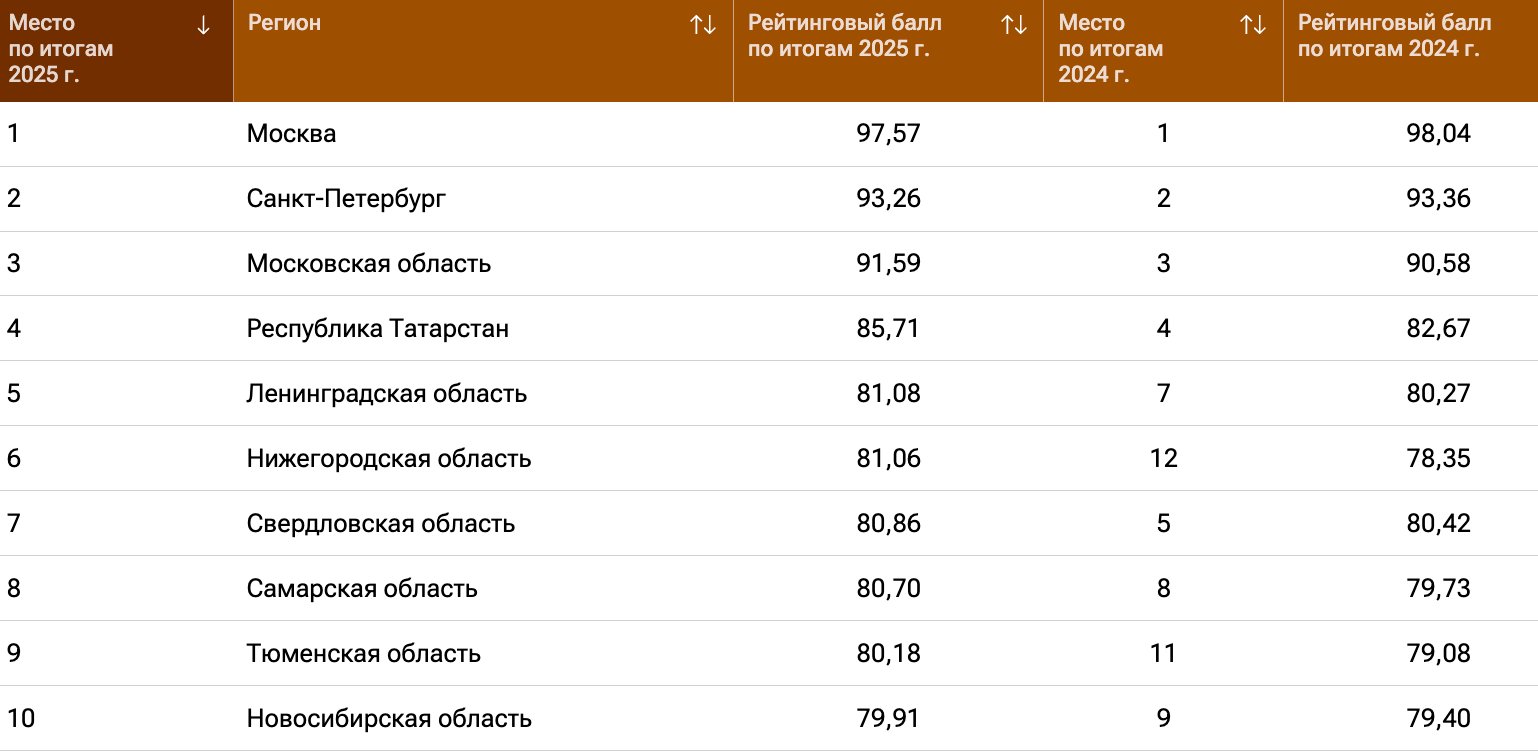This screenshot has height=752, width=1538.
Task: Click the sort arrows in the Место 2024 column
Action: (x=1253, y=26)
